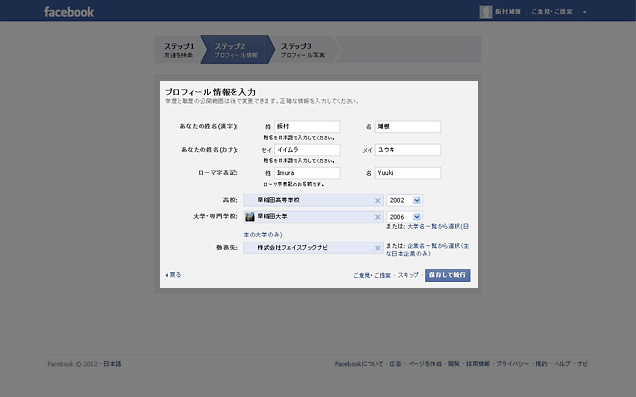636x397 pixels.
Task: Click the facebook logo
Action: pos(69,12)
